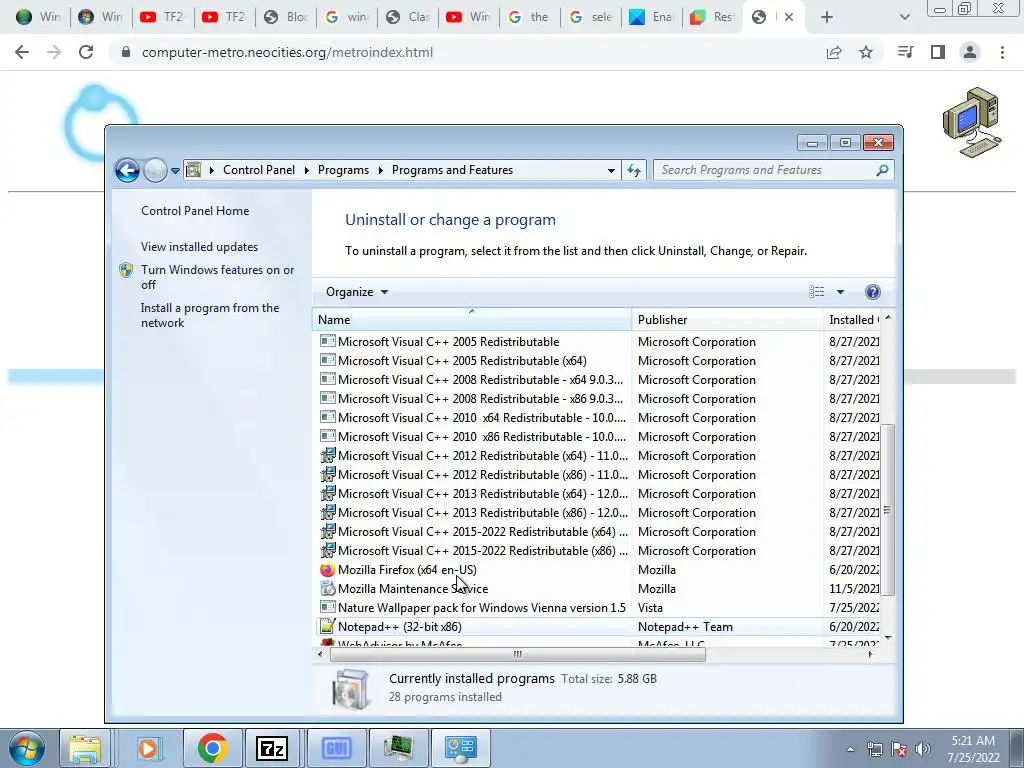Click the vertical scrollbar thumb of program list
Viewport: 1024px width, 768px height.
click(x=887, y=510)
